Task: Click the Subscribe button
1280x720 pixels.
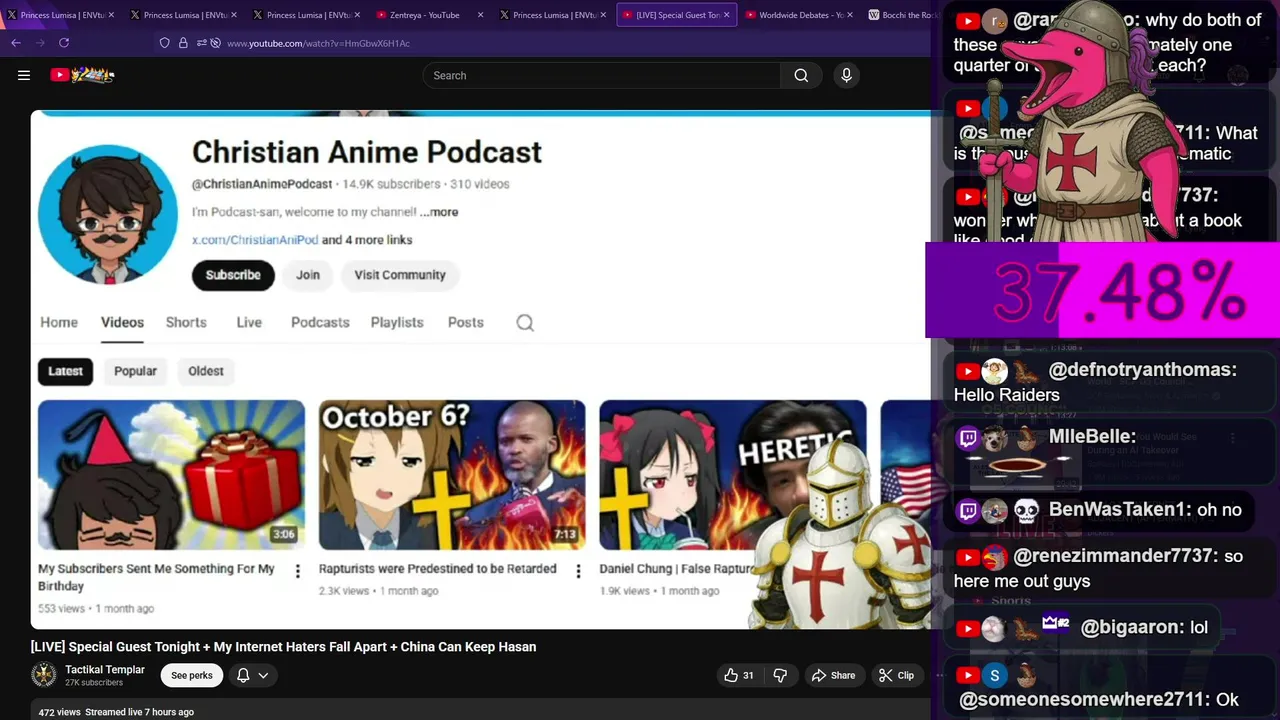Action: (x=233, y=275)
